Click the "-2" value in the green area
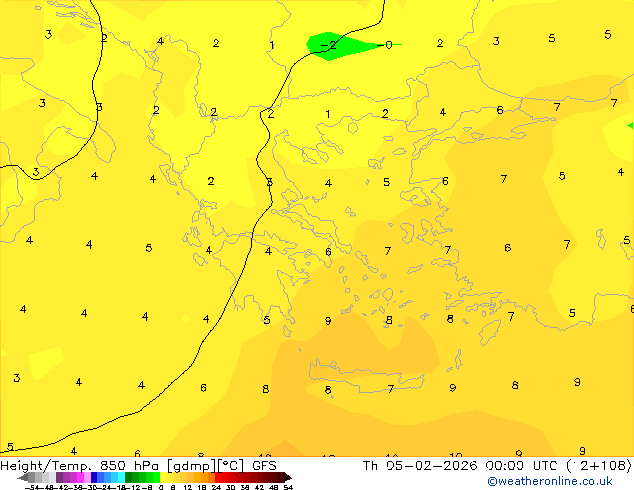This screenshot has height=490, width=634. coord(329,45)
